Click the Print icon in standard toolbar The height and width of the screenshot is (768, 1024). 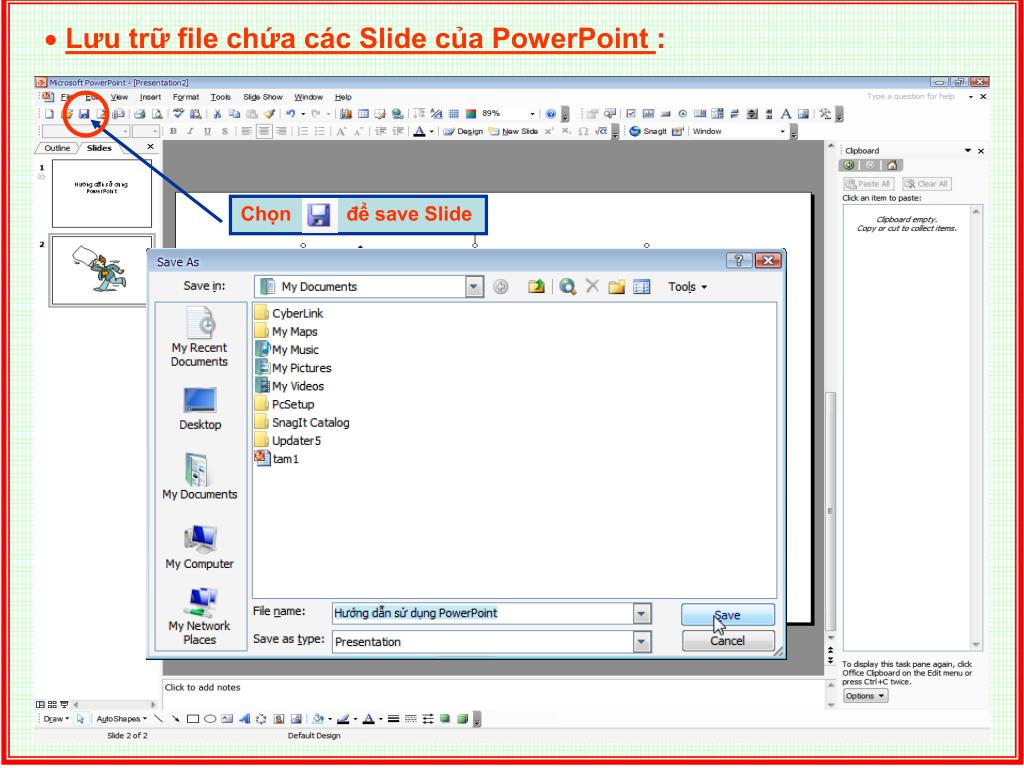click(x=139, y=114)
